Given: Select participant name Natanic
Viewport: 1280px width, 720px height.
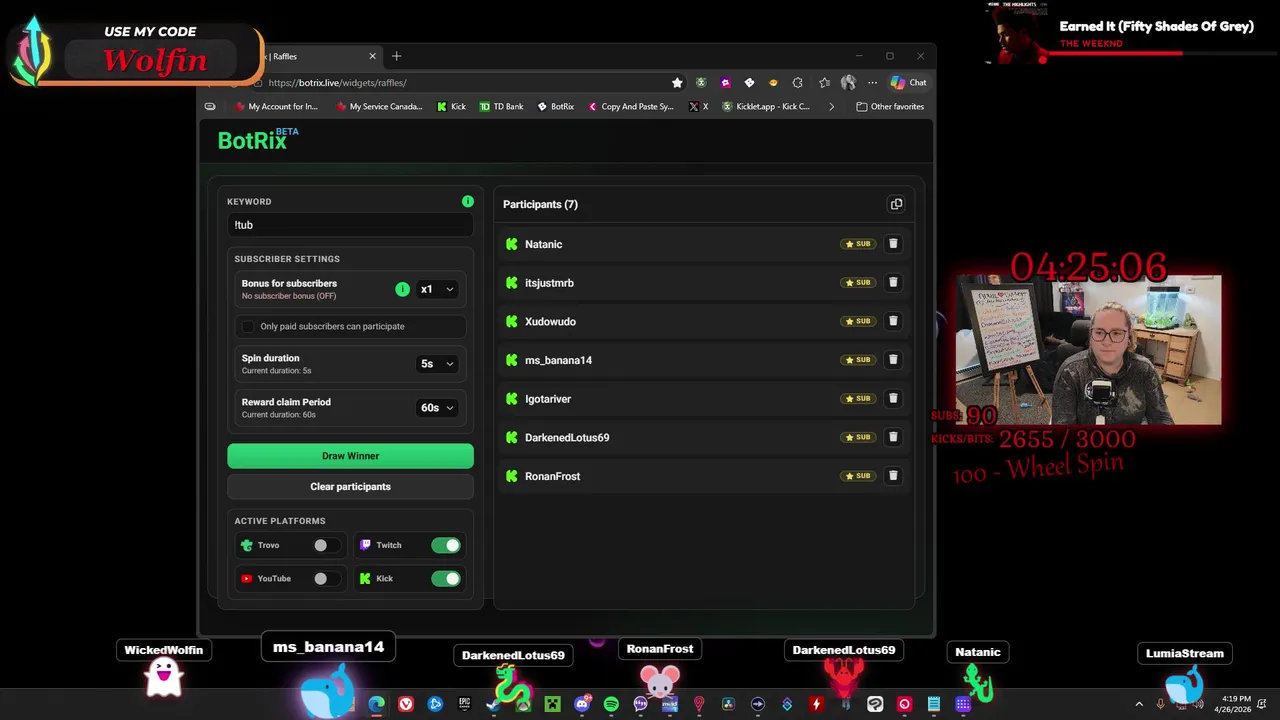Looking at the screenshot, I should pos(543,244).
